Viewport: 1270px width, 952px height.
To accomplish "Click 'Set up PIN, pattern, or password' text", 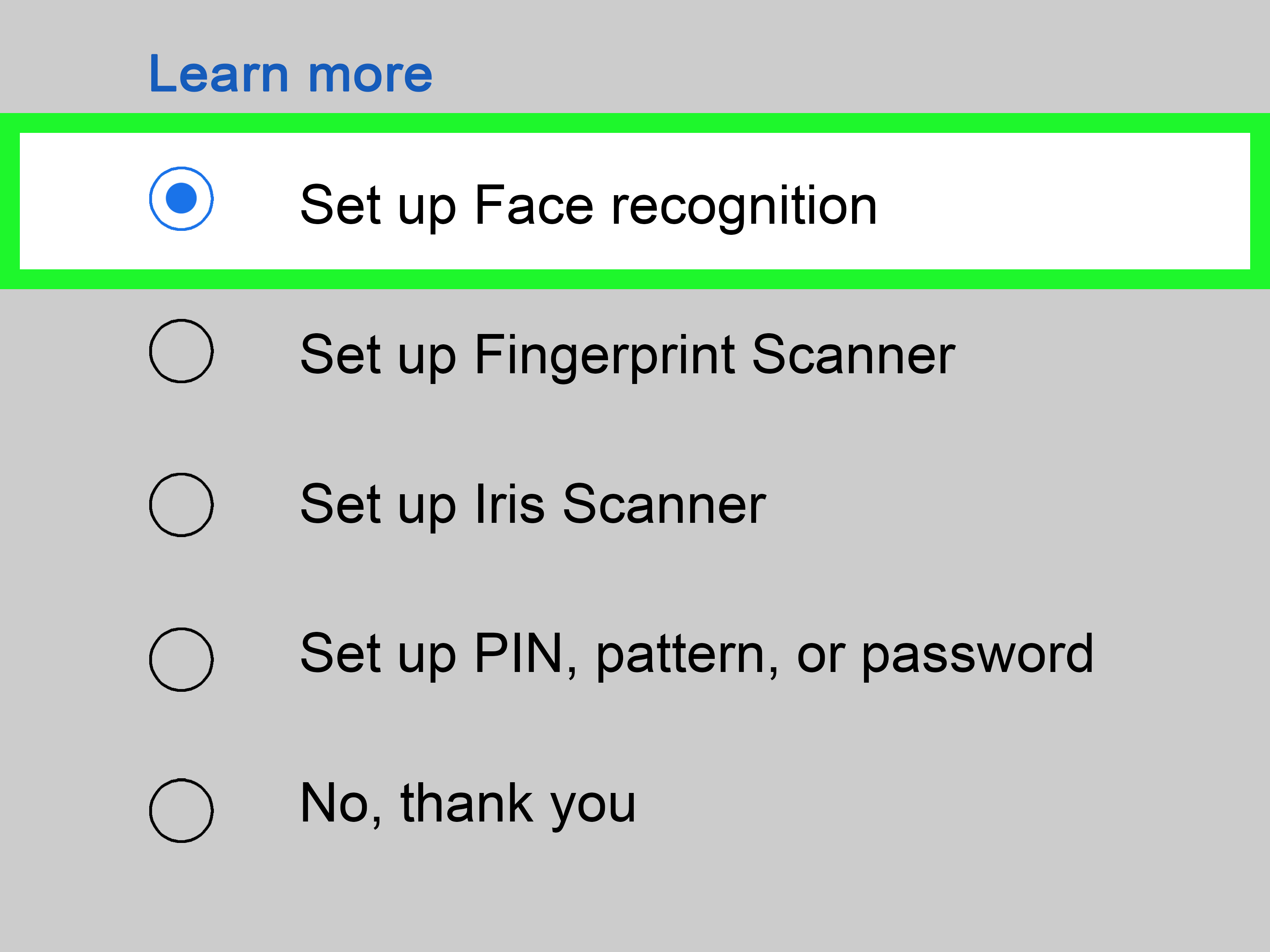I will click(696, 654).
